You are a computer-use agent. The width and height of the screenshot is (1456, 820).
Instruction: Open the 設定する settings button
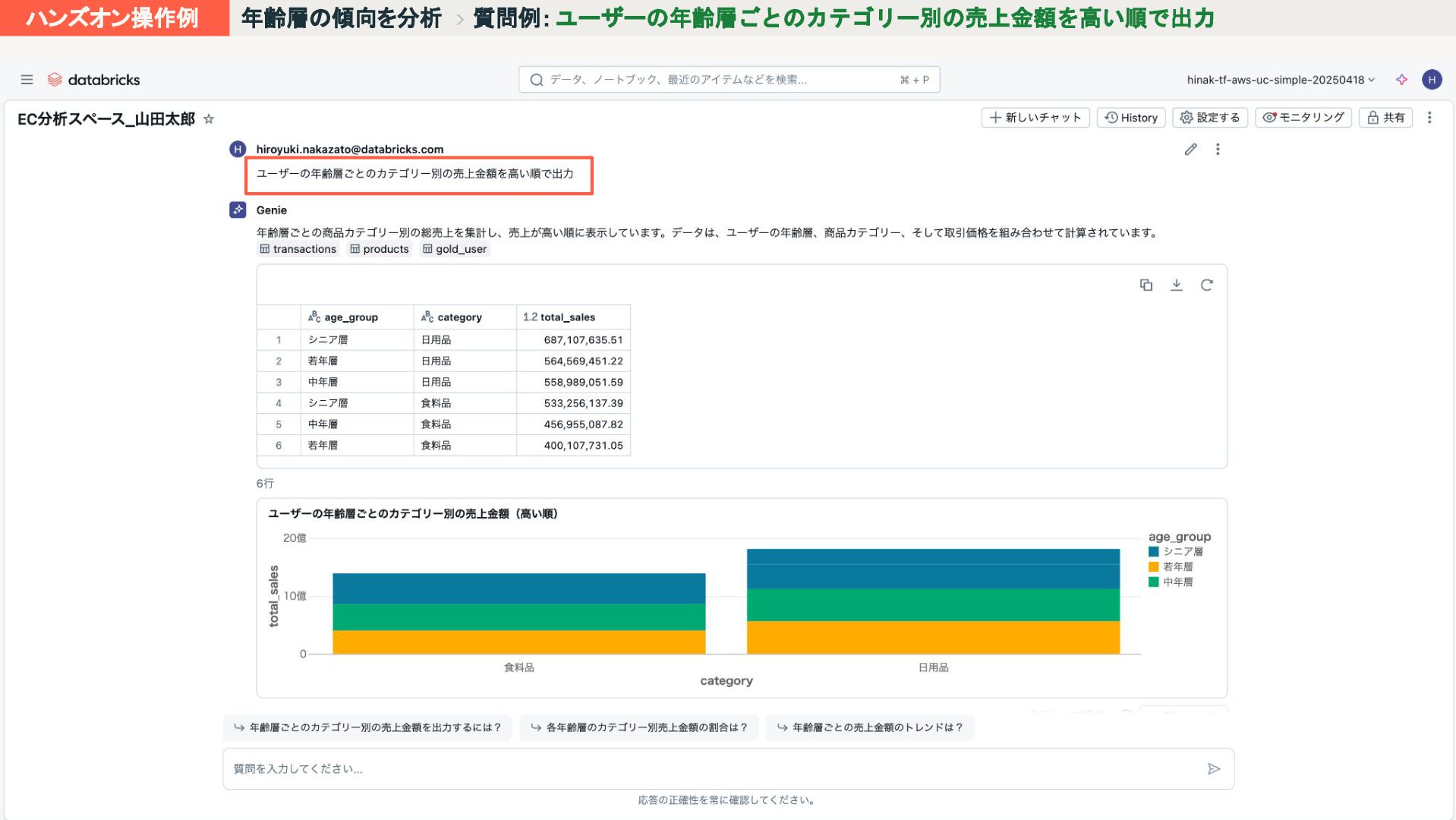1210,118
